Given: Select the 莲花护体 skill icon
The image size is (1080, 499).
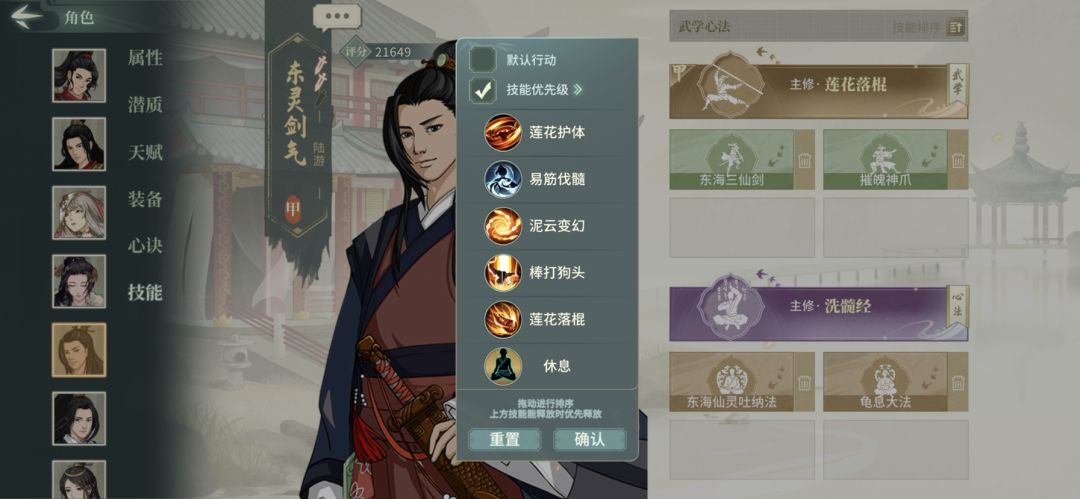Looking at the screenshot, I should [x=503, y=132].
